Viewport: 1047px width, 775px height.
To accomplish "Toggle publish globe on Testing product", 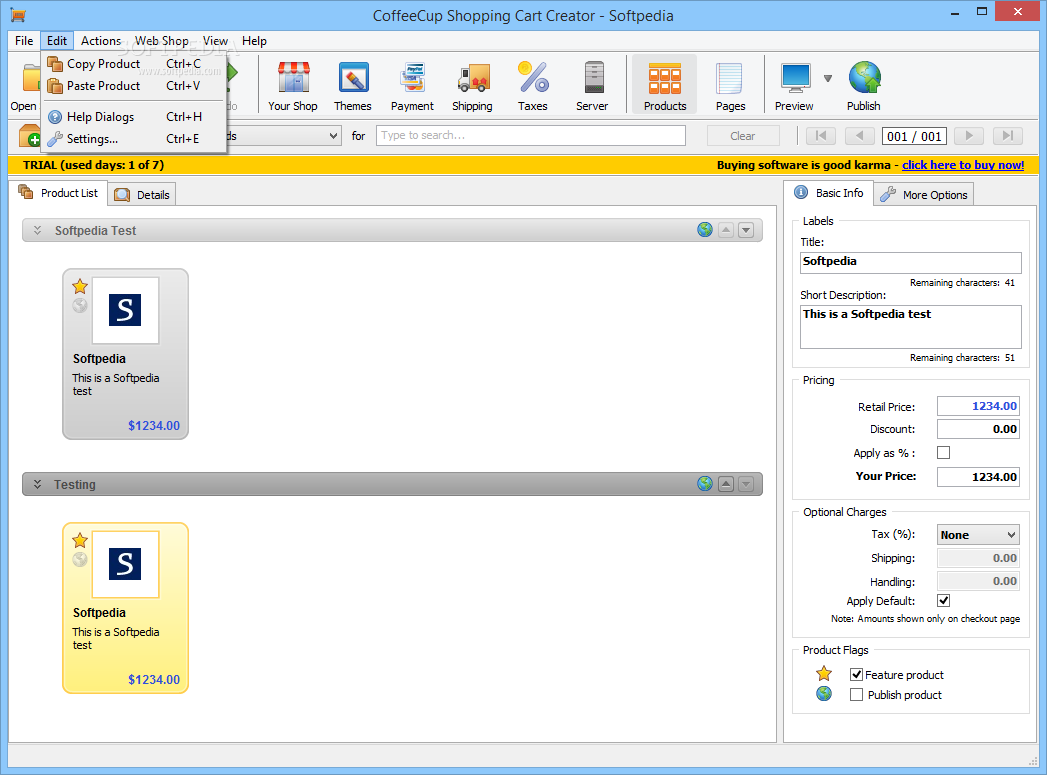I will click(x=80, y=559).
